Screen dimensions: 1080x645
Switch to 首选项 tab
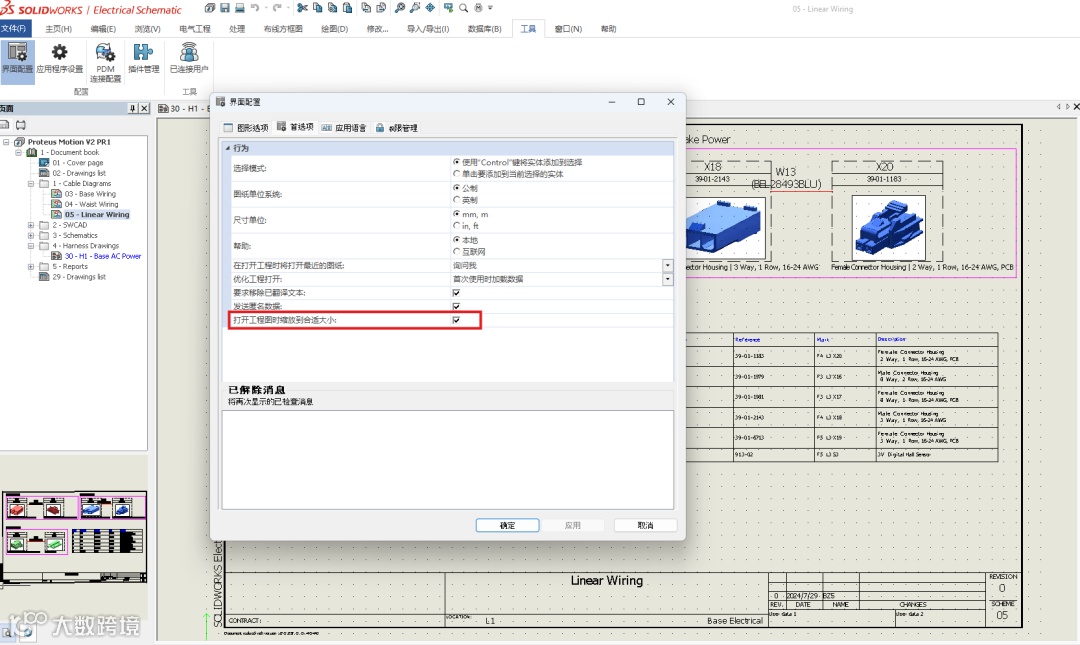pos(295,127)
